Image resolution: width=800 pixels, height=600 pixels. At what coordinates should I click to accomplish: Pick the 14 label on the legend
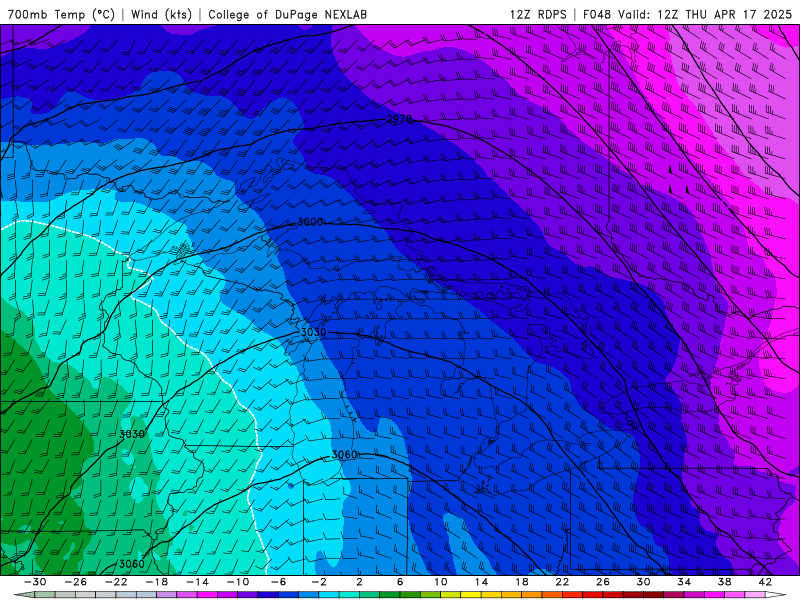click(481, 582)
